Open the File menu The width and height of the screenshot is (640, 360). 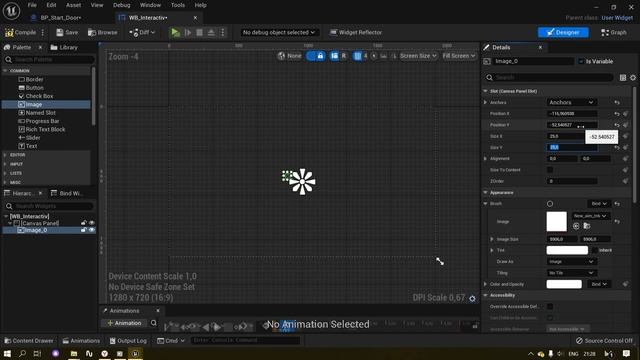pyautogui.click(x=32, y=5)
